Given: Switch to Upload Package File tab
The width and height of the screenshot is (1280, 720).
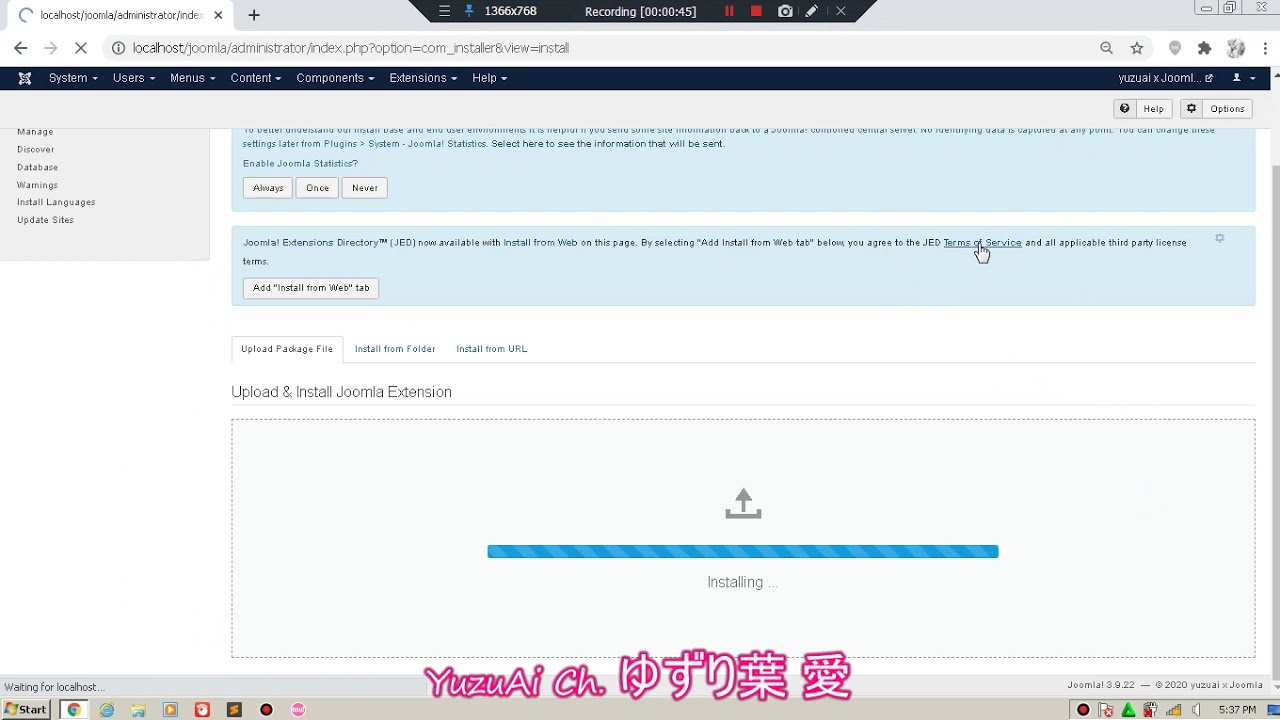Looking at the screenshot, I should [x=287, y=349].
